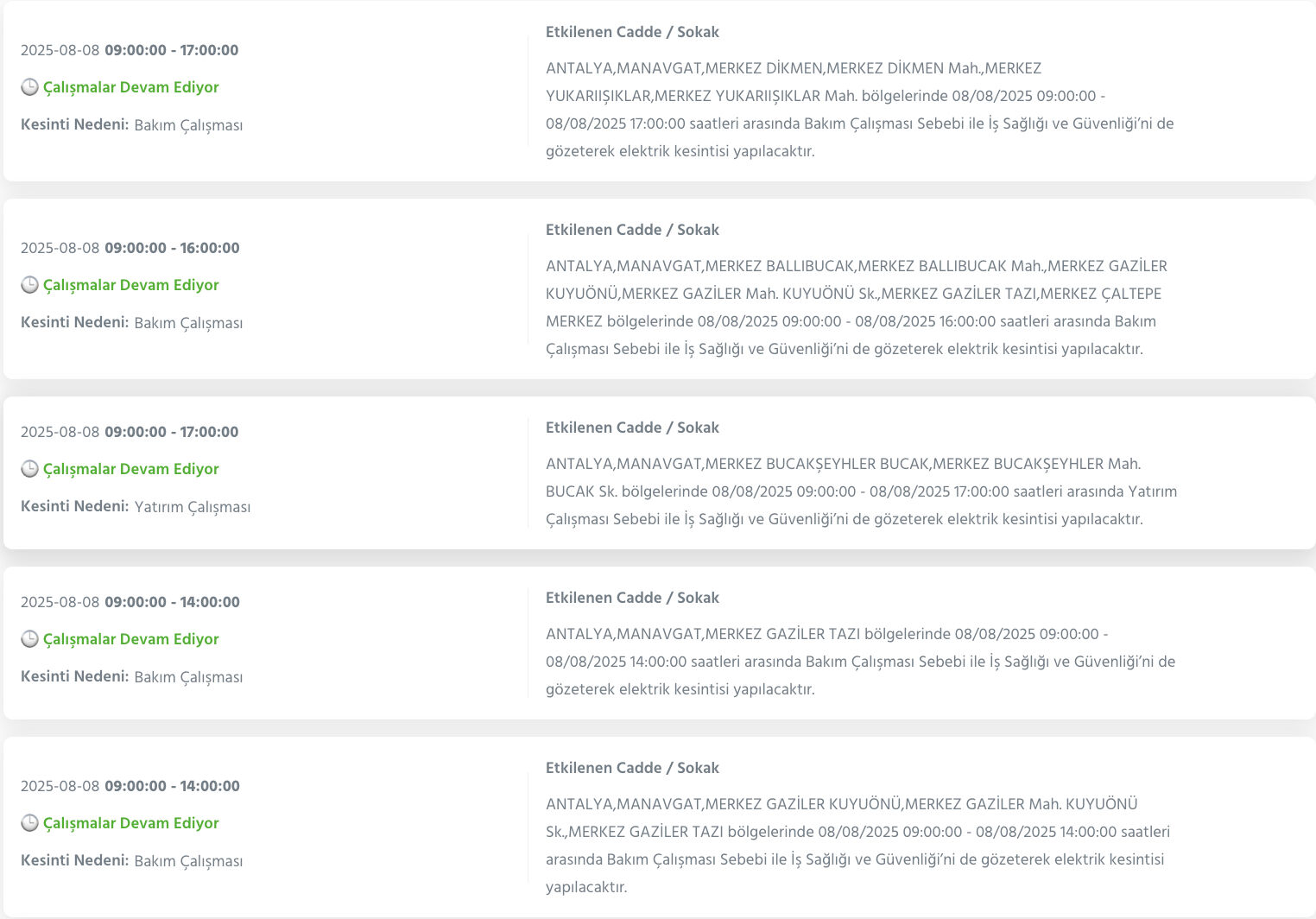
Task: Open the Merkez Dikmen outage description
Action: tap(859, 110)
